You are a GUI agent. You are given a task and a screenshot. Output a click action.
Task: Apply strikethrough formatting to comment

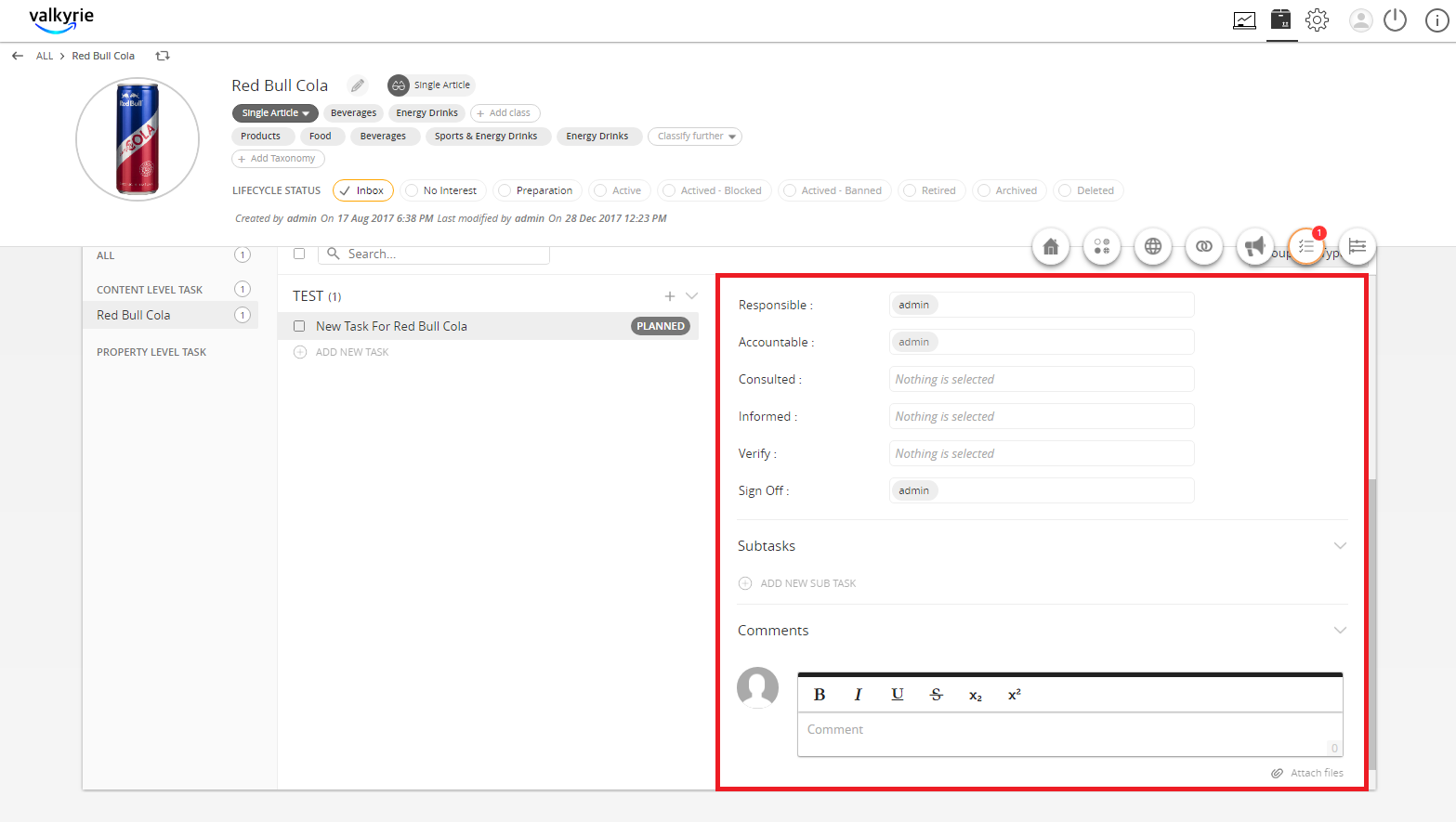click(937, 695)
